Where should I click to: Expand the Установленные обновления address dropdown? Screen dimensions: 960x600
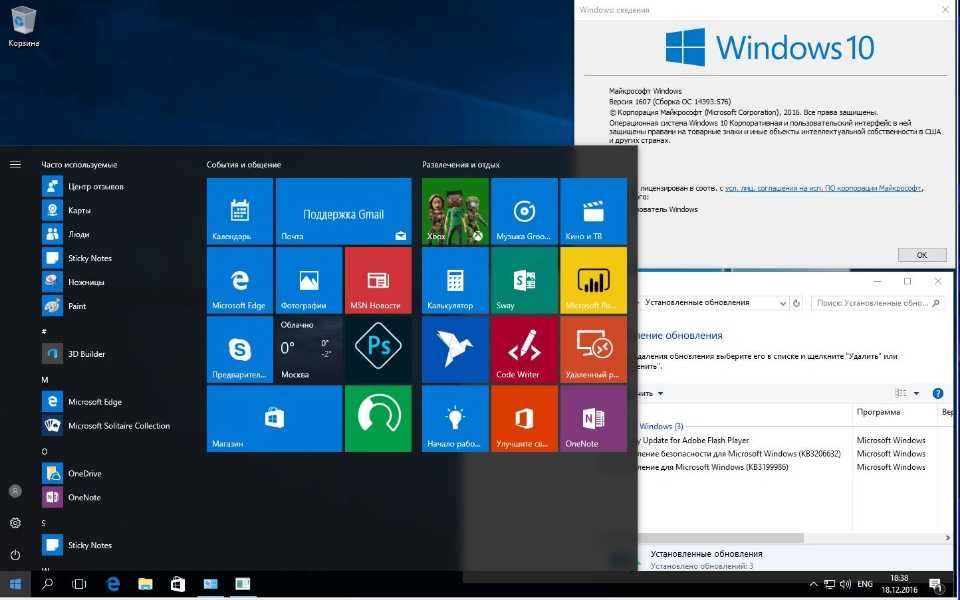[x=783, y=303]
